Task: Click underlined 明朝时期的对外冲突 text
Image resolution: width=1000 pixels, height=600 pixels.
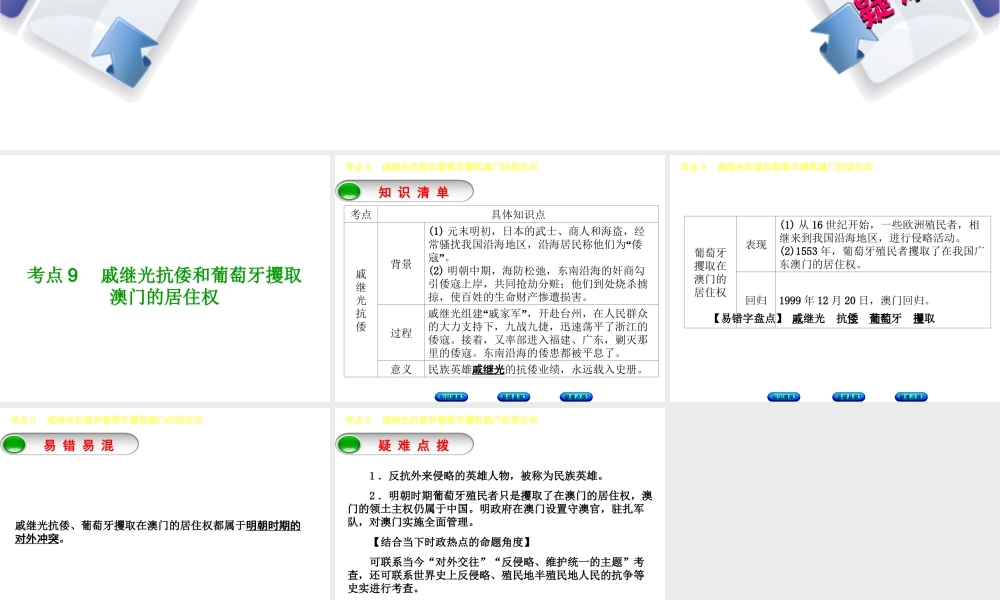Action: pos(158,532)
